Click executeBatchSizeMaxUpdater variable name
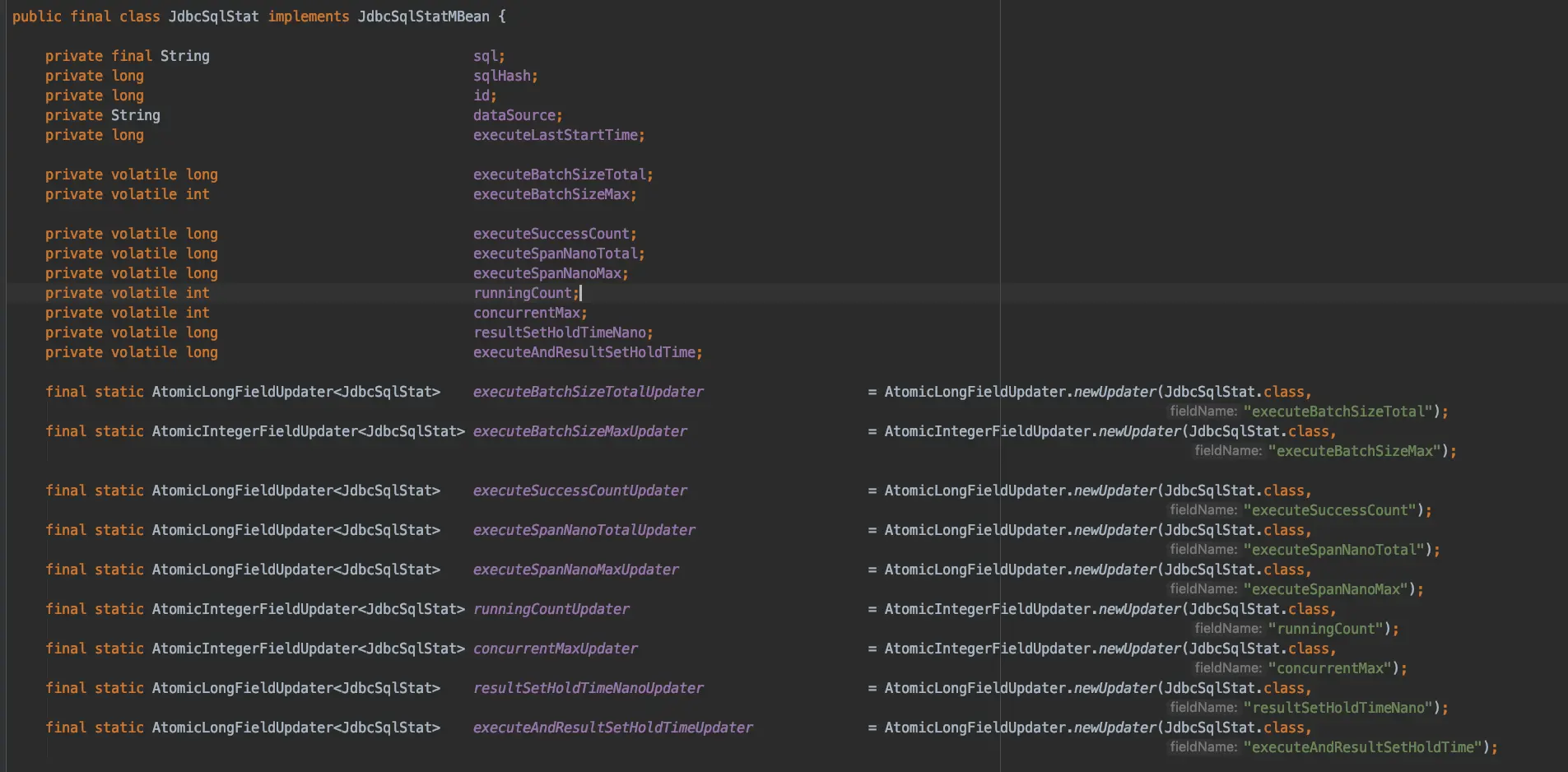Image resolution: width=1568 pixels, height=772 pixels. (x=580, y=431)
